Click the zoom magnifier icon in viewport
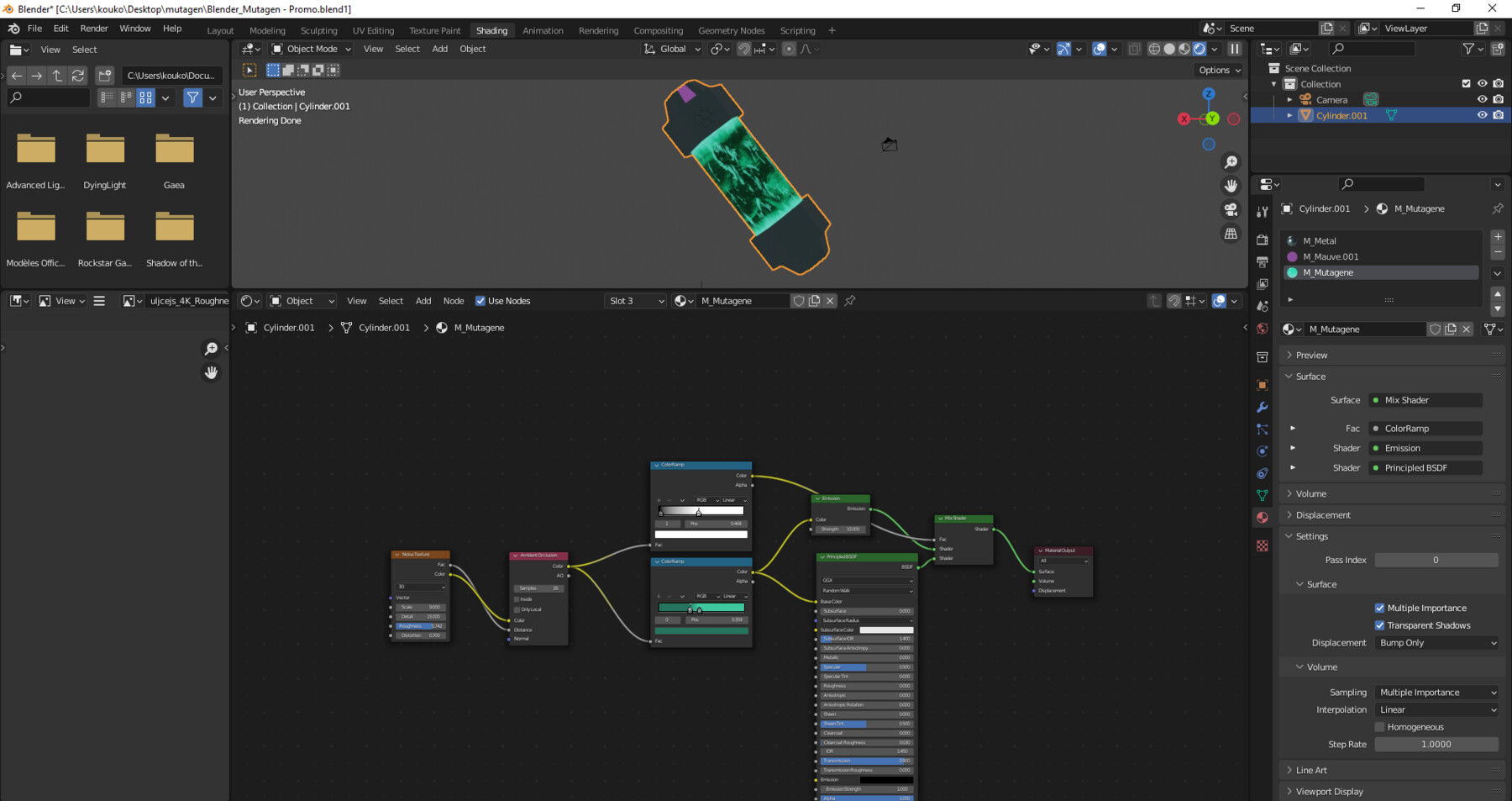1512x801 pixels. [x=1231, y=162]
